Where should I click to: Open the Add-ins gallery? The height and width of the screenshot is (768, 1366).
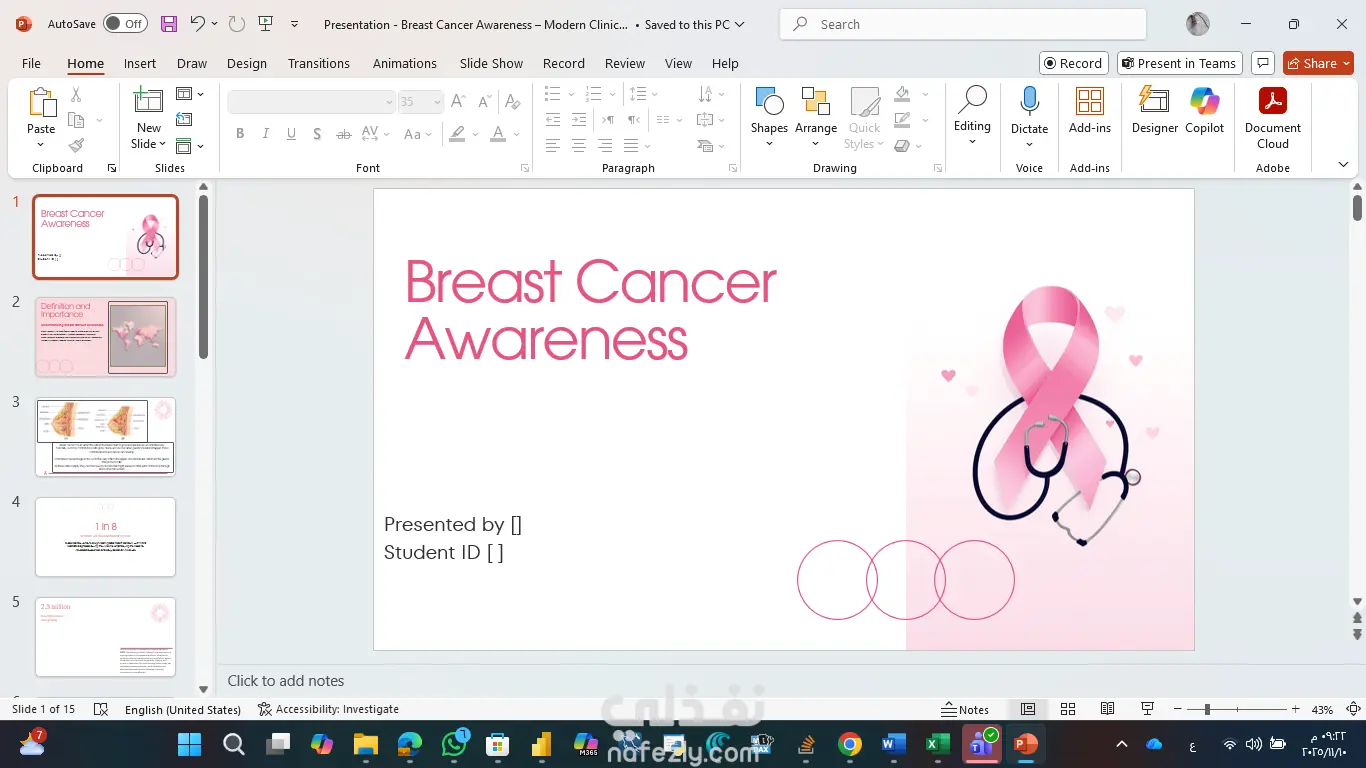coord(1090,110)
